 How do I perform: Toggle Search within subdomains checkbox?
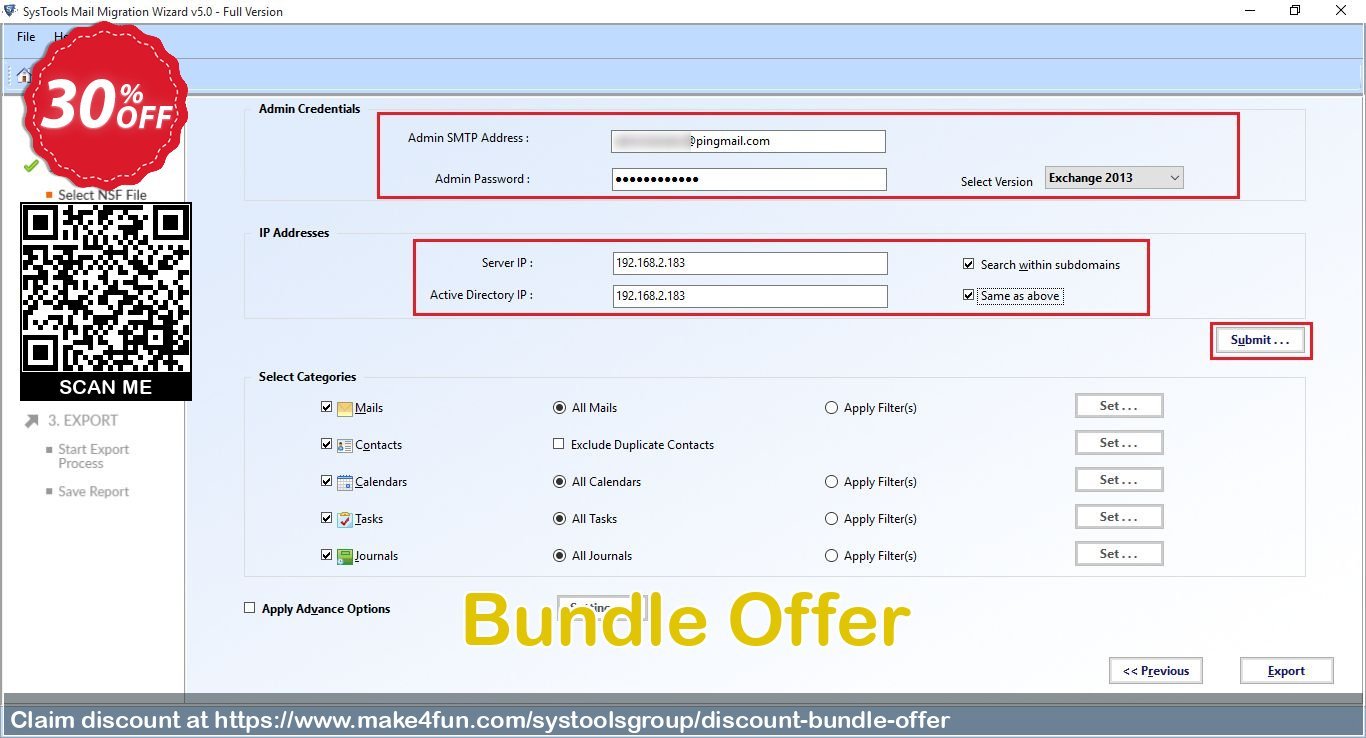[x=968, y=264]
